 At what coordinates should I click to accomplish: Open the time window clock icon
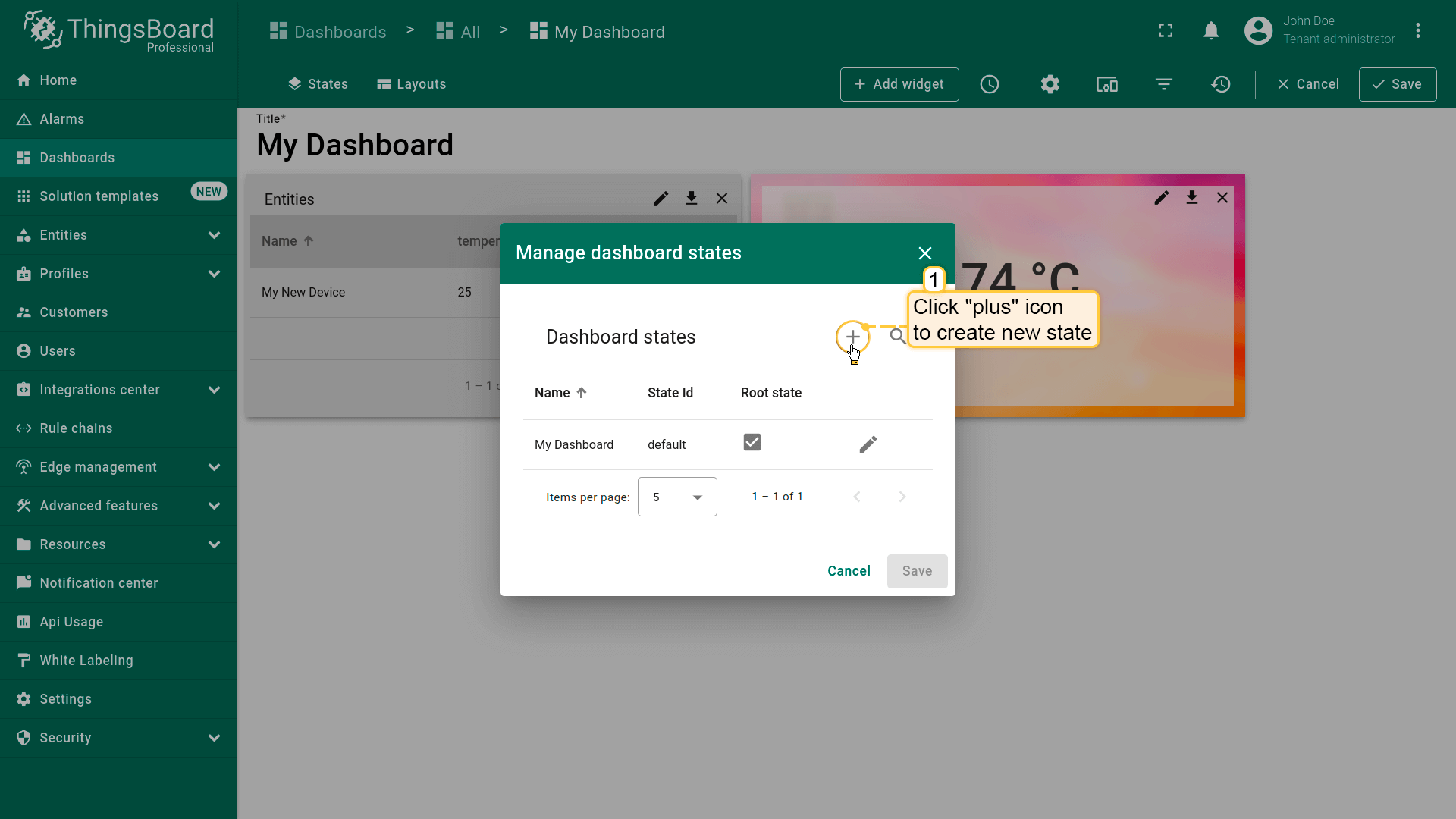[989, 84]
